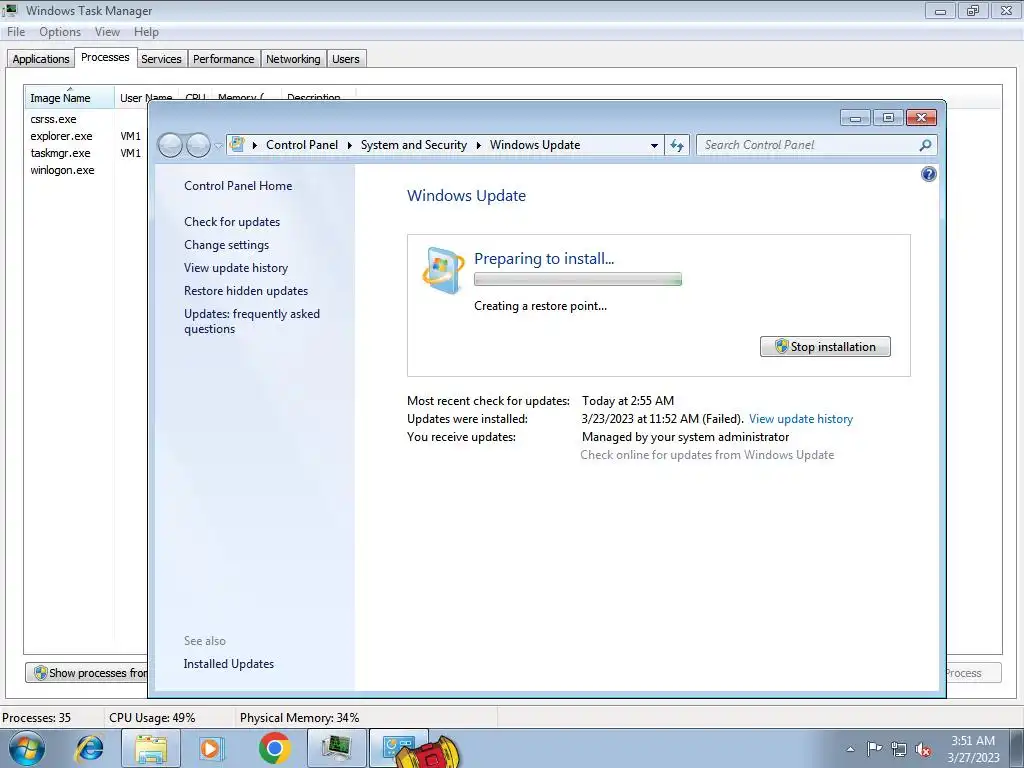The width and height of the screenshot is (1024, 768).
Task: Switch to the Performance tab
Action: (x=223, y=59)
